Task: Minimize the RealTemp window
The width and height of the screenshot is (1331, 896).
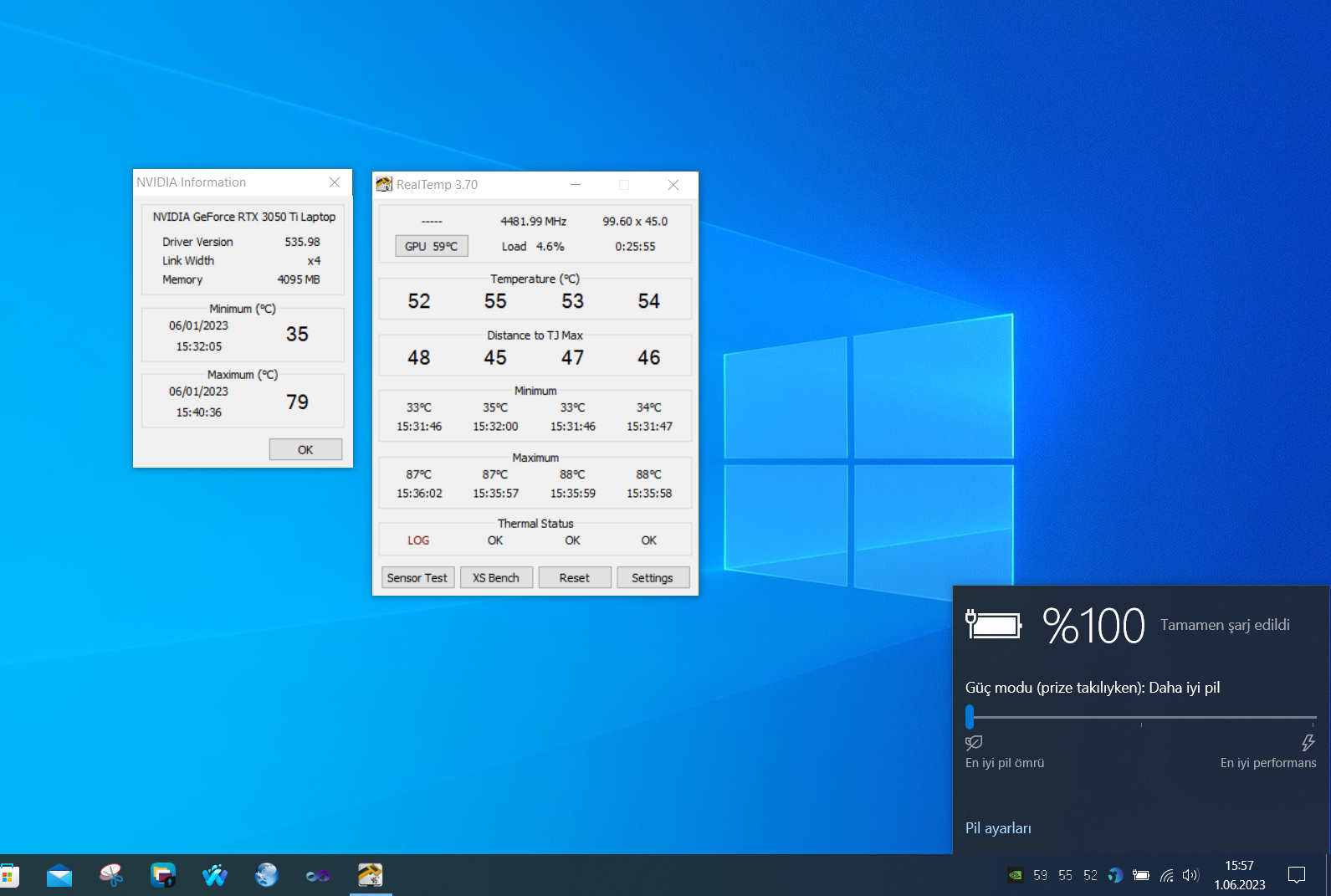Action: tap(576, 185)
